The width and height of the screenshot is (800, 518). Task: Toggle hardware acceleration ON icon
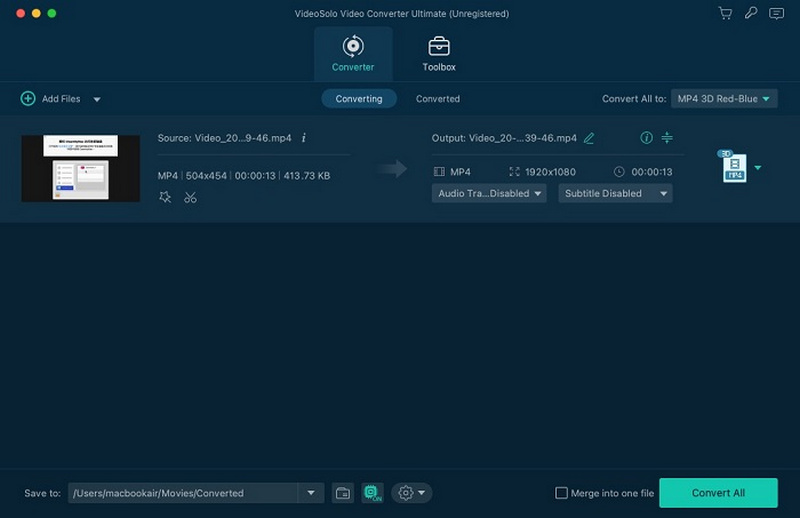[372, 493]
